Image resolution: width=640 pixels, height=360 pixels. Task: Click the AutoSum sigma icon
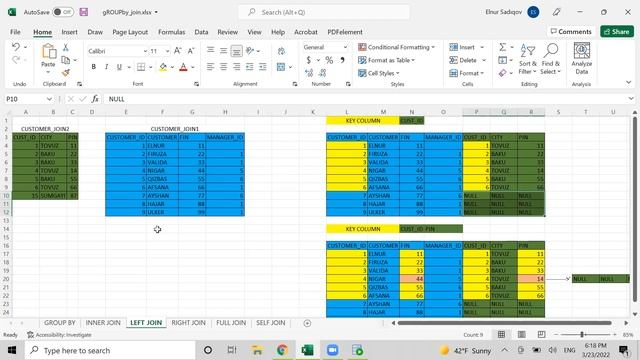pos(502,47)
